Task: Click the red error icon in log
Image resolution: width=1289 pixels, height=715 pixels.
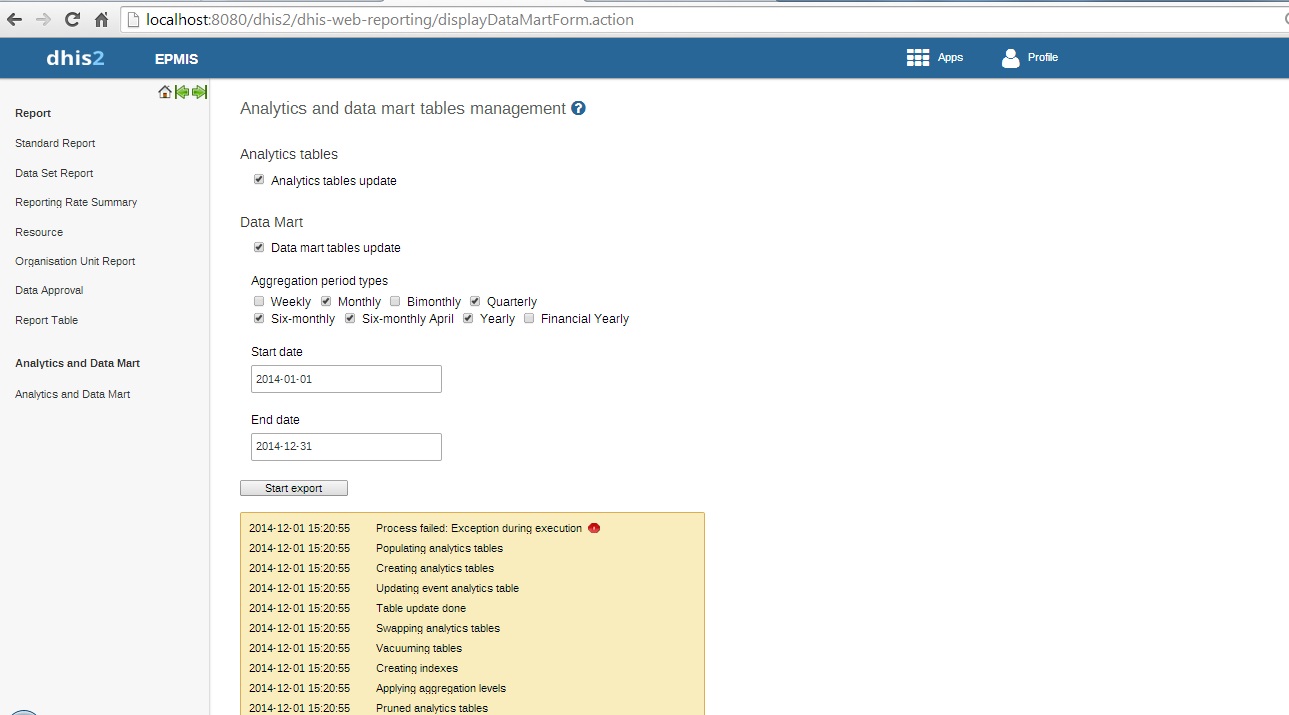Action: [x=594, y=528]
